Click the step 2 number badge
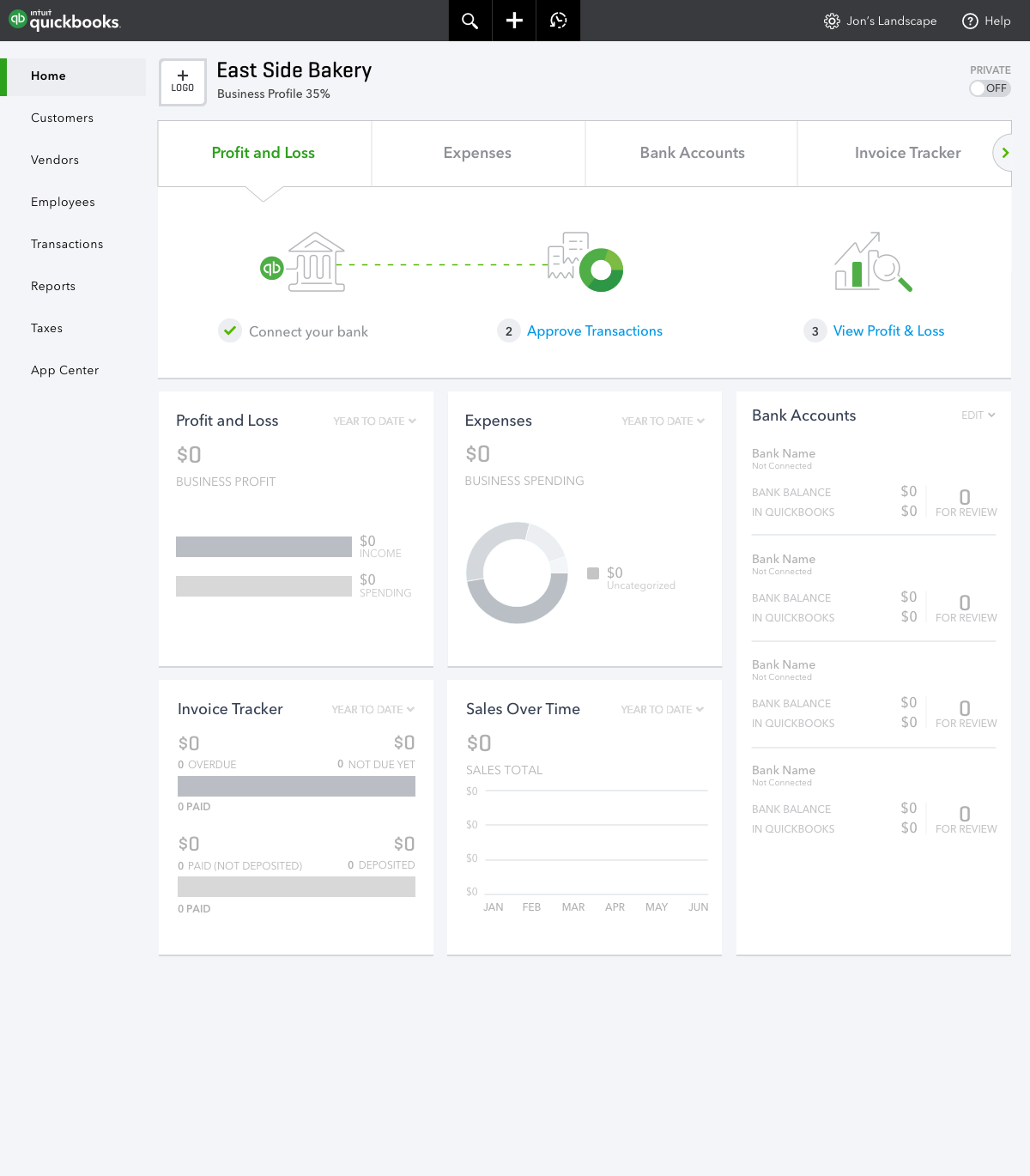The image size is (1030, 1176). click(509, 330)
